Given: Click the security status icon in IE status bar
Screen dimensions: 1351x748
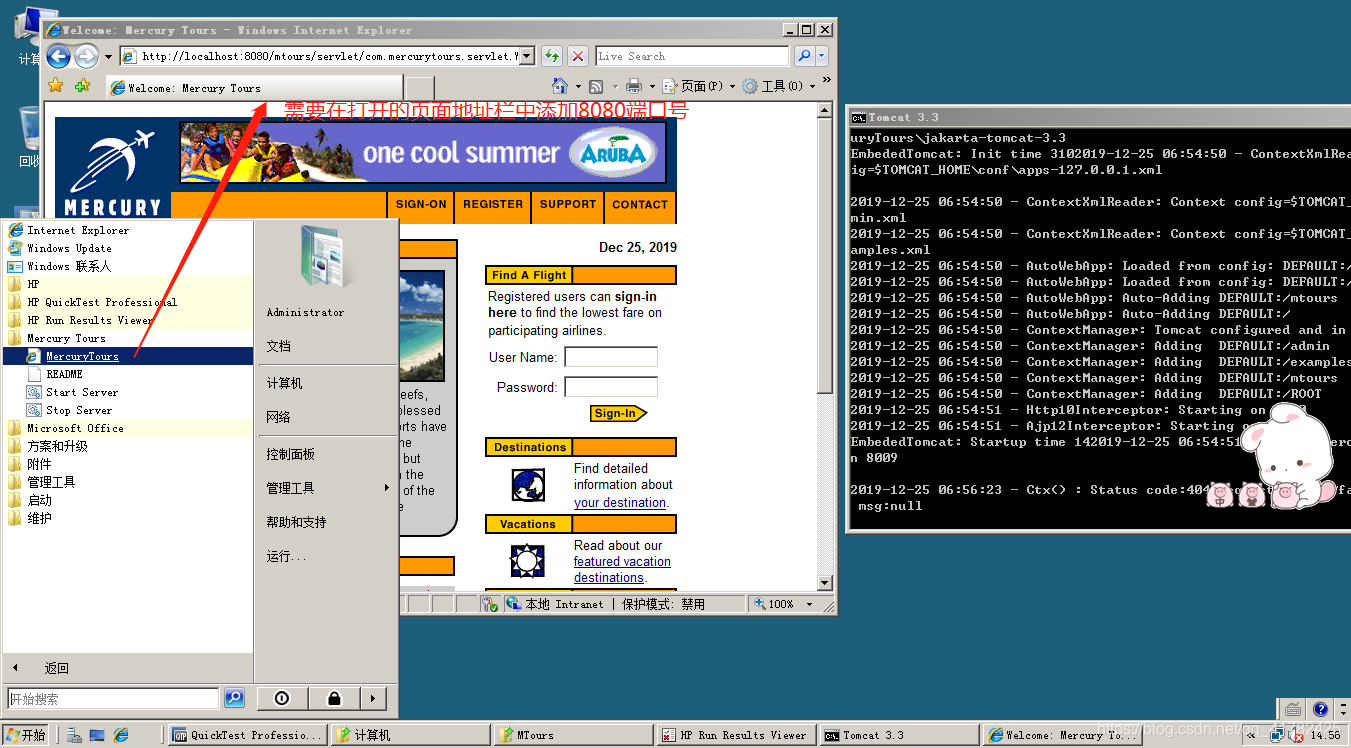Looking at the screenshot, I should coord(490,604).
